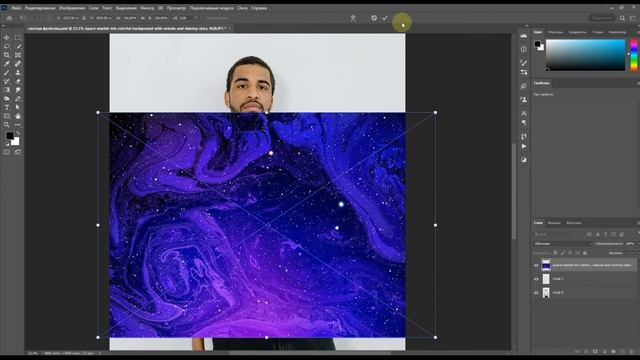Toggle Quick Mask mode in toolbar
Image resolution: width=640 pixels, height=360 pixels.
pyautogui.click(x=7, y=152)
